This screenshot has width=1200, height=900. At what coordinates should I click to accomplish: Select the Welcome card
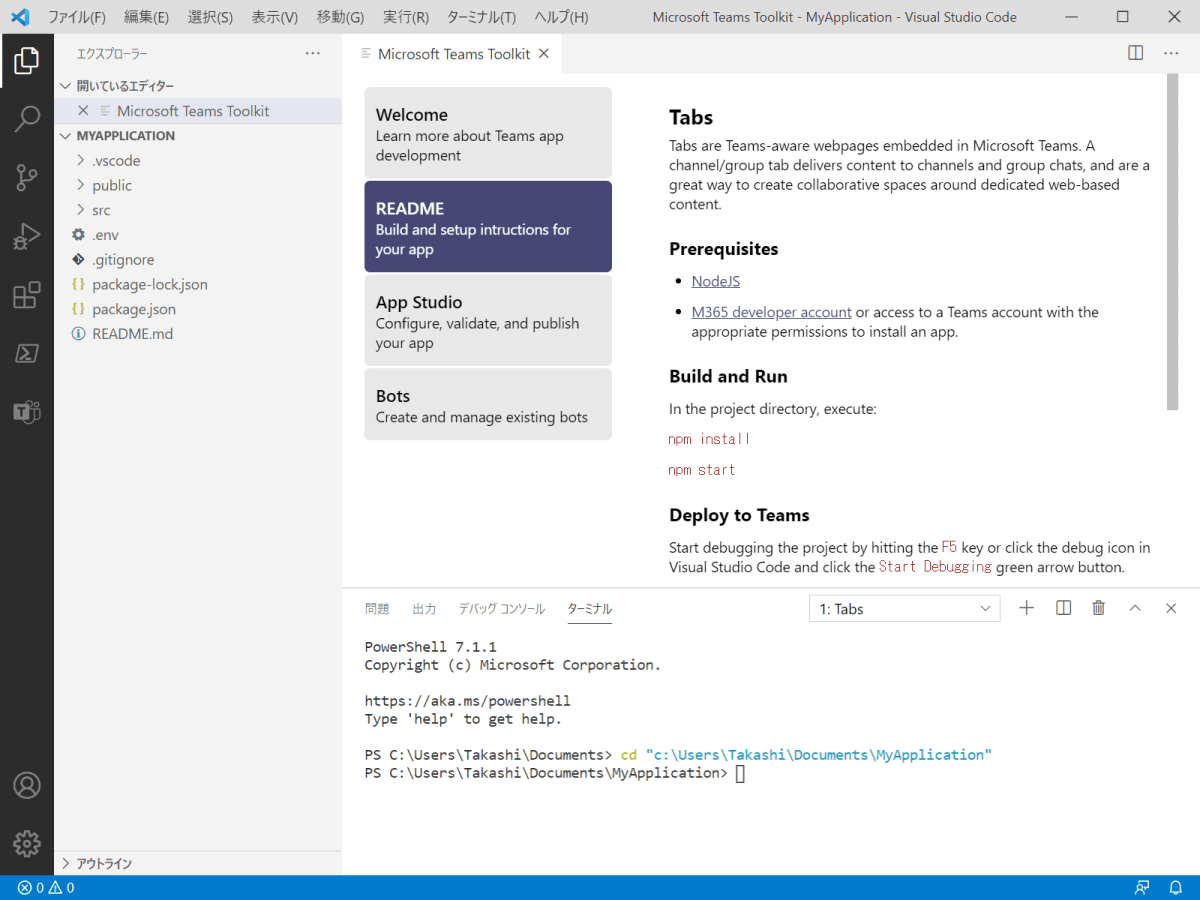point(488,133)
